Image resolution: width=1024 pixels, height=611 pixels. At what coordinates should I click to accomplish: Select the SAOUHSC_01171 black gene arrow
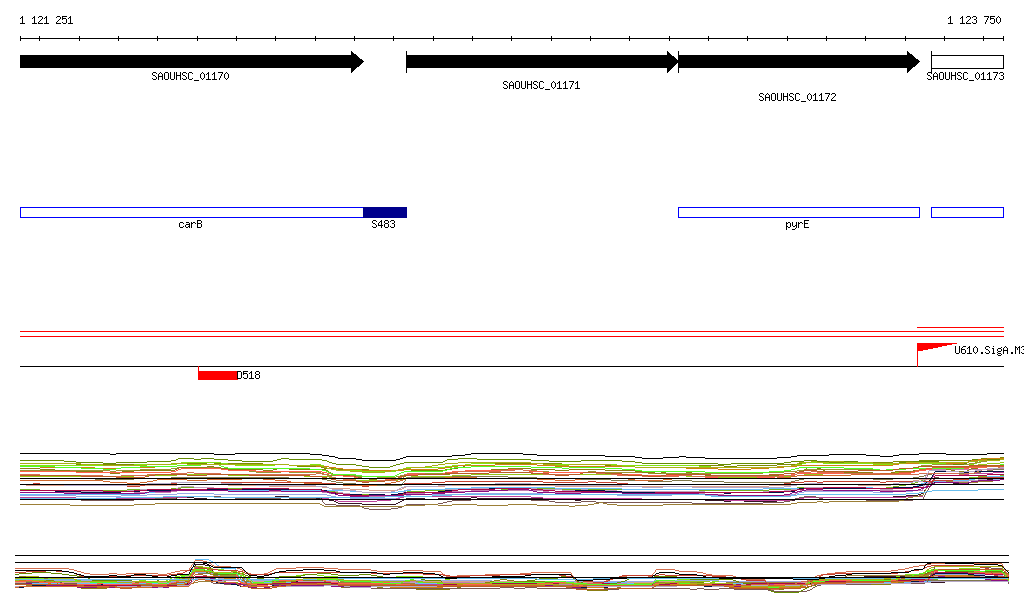[x=540, y=62]
